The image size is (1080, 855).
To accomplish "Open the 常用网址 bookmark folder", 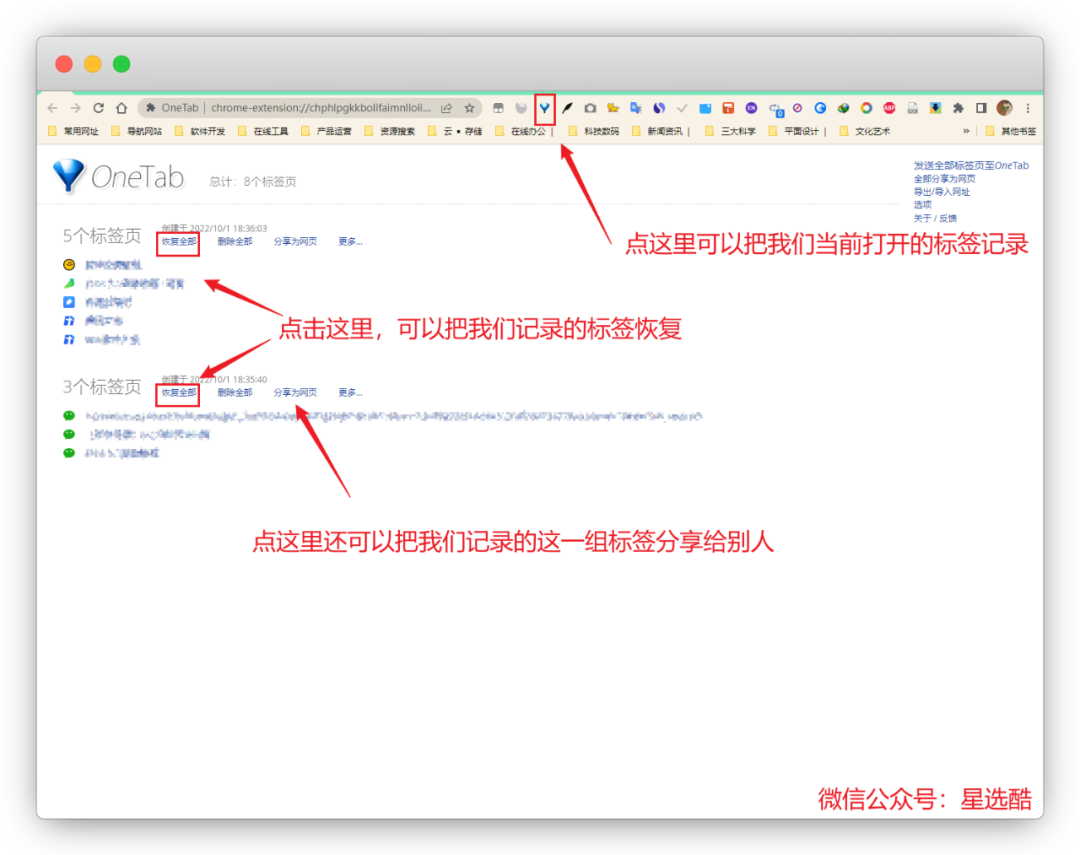I will (74, 131).
